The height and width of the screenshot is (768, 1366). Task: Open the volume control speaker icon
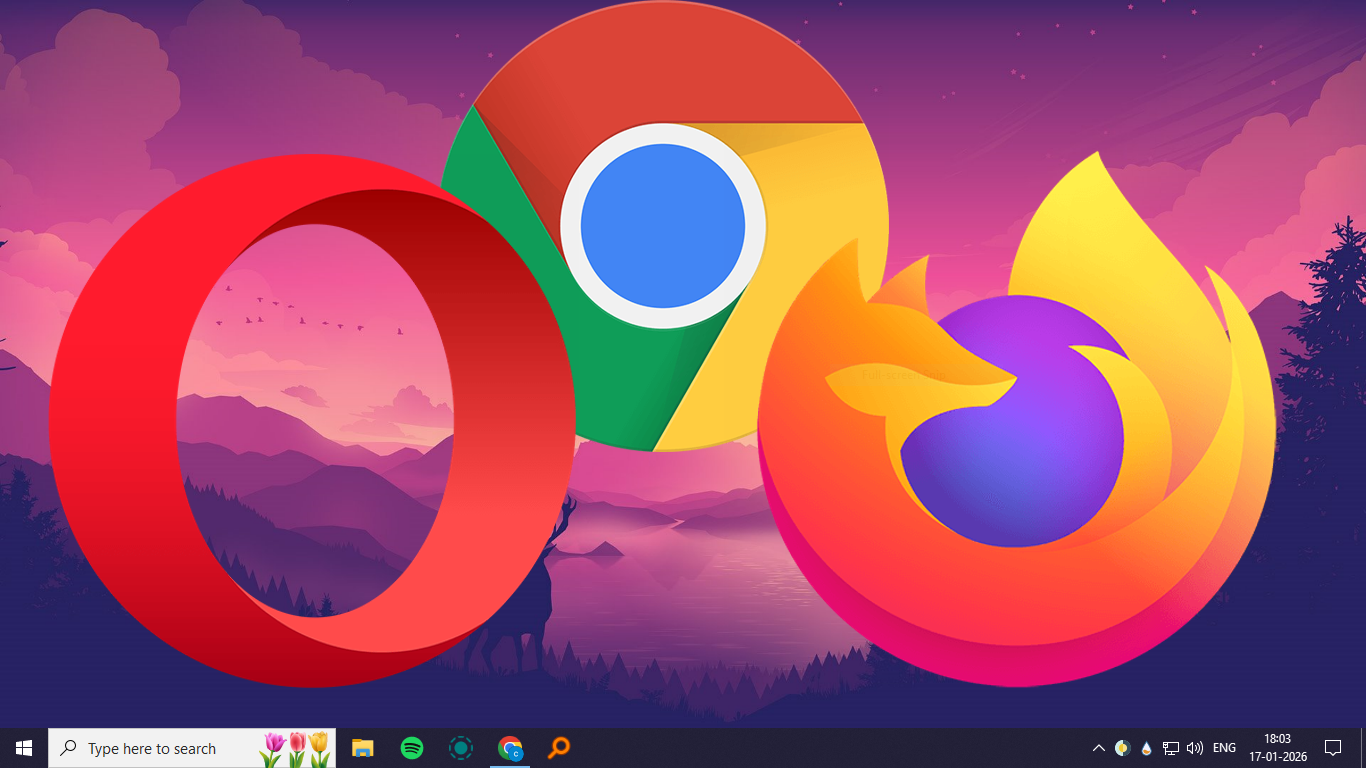(1195, 748)
